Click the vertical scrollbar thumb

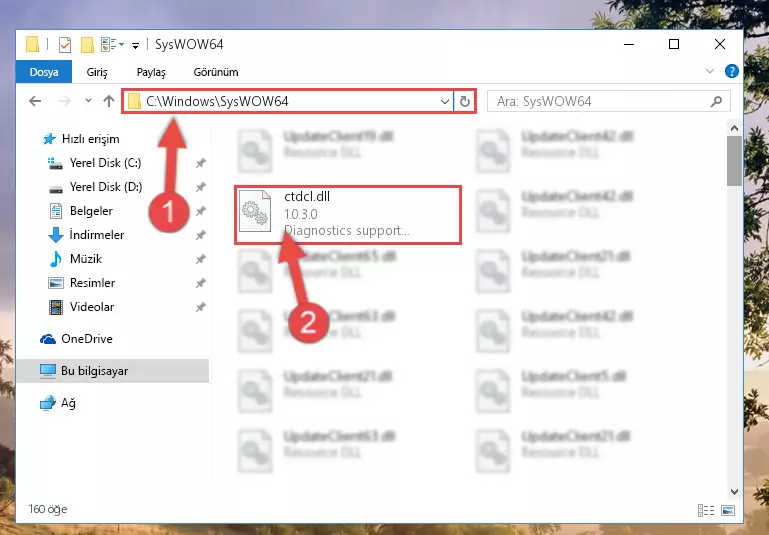point(734,161)
